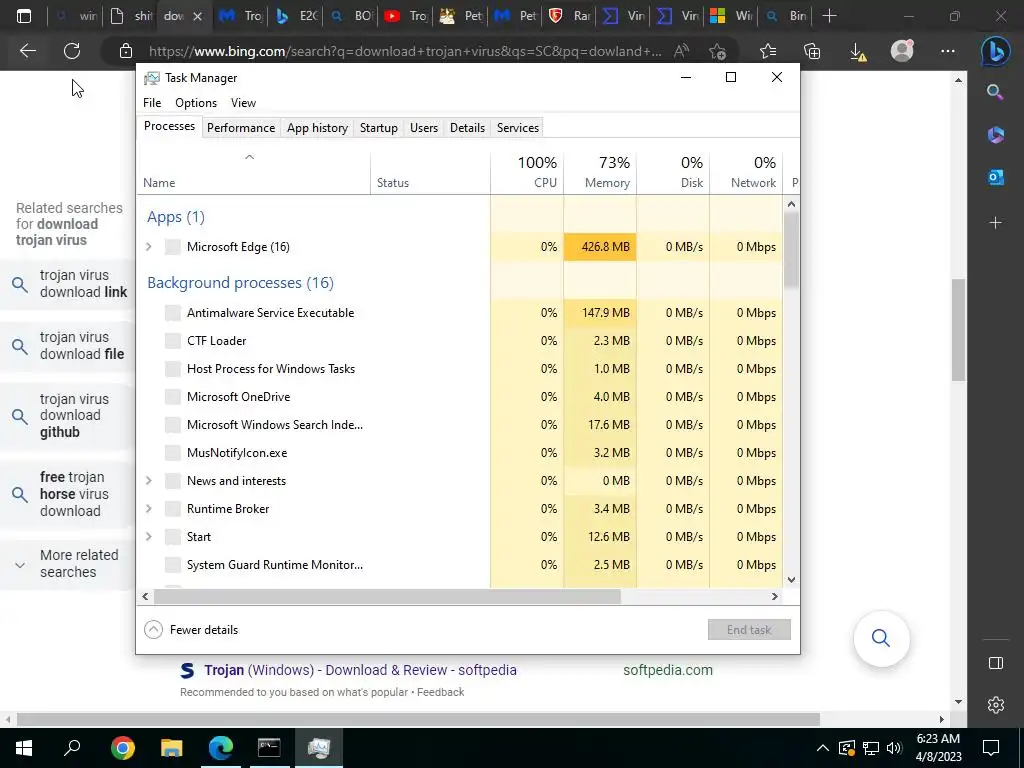1024x768 pixels.
Task: Show hidden system tray icons
Action: tap(822, 748)
